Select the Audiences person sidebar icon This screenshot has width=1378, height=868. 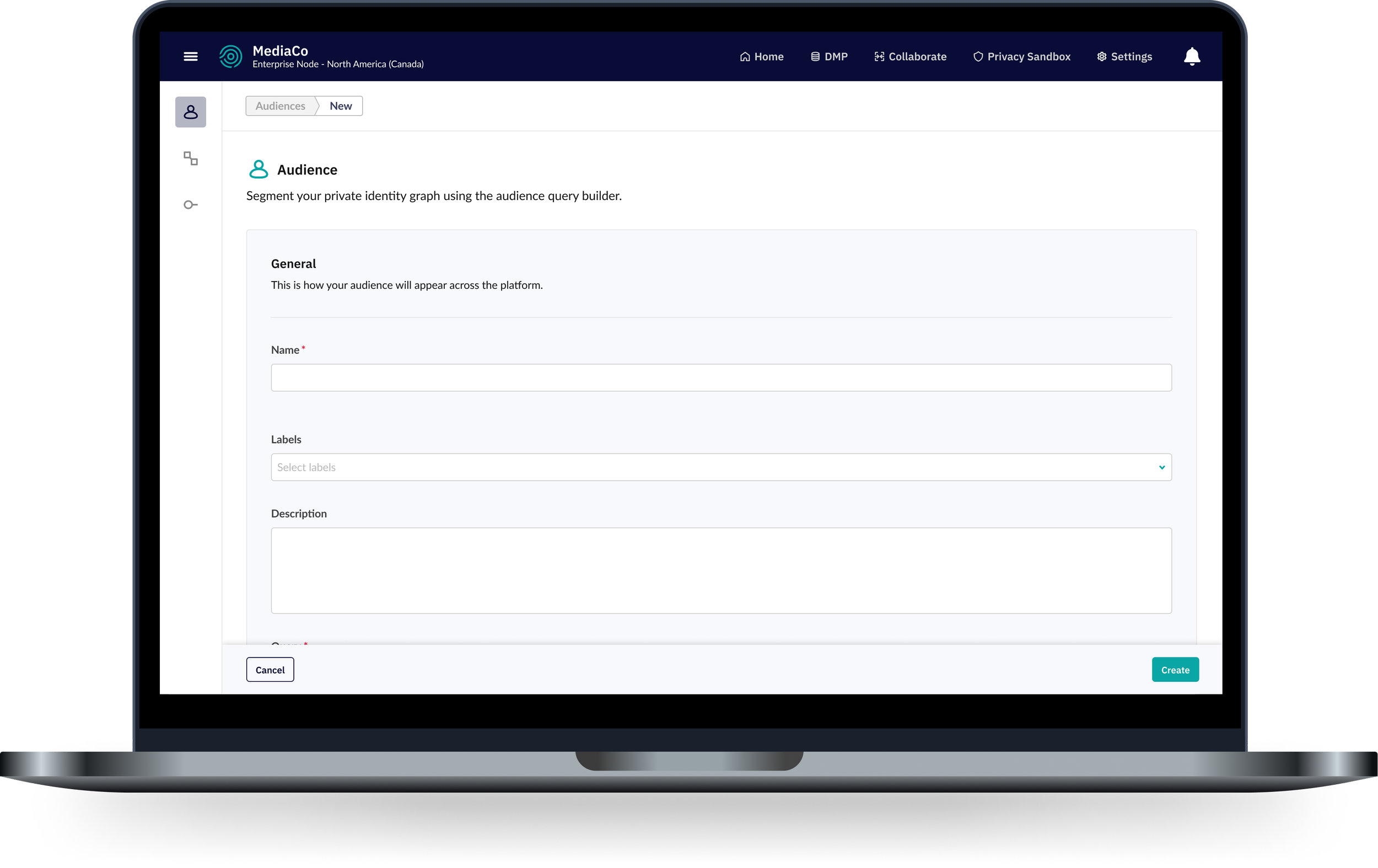191,111
